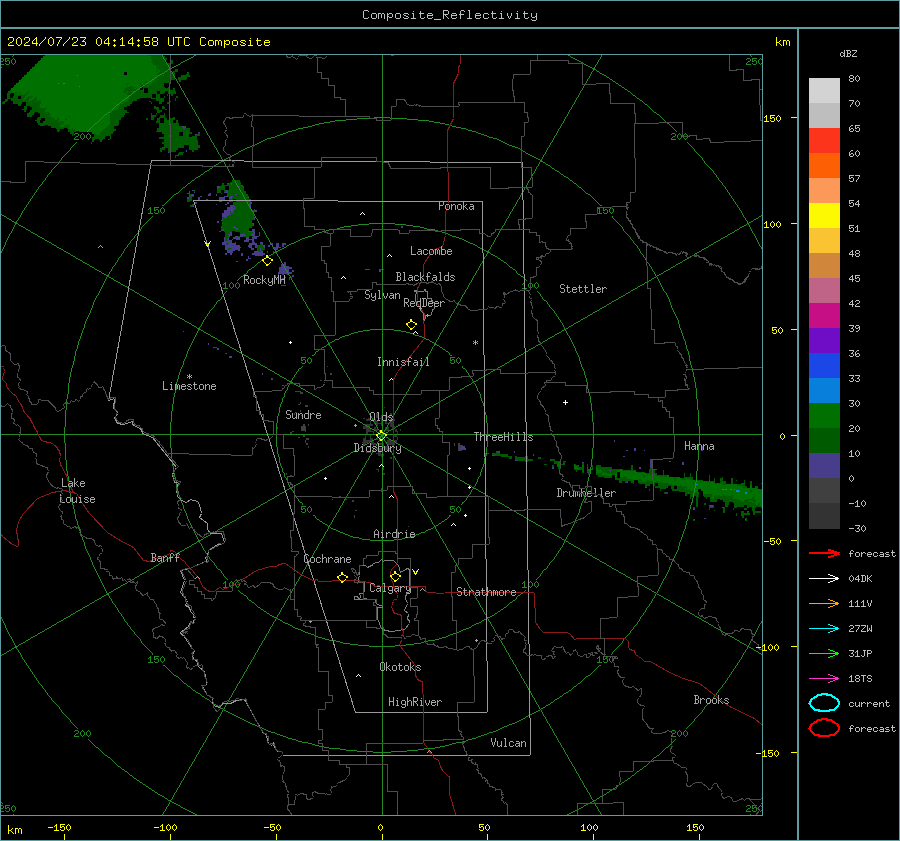The width and height of the screenshot is (900, 841).
Task: Click the Calgary map label
Action: coord(390,588)
